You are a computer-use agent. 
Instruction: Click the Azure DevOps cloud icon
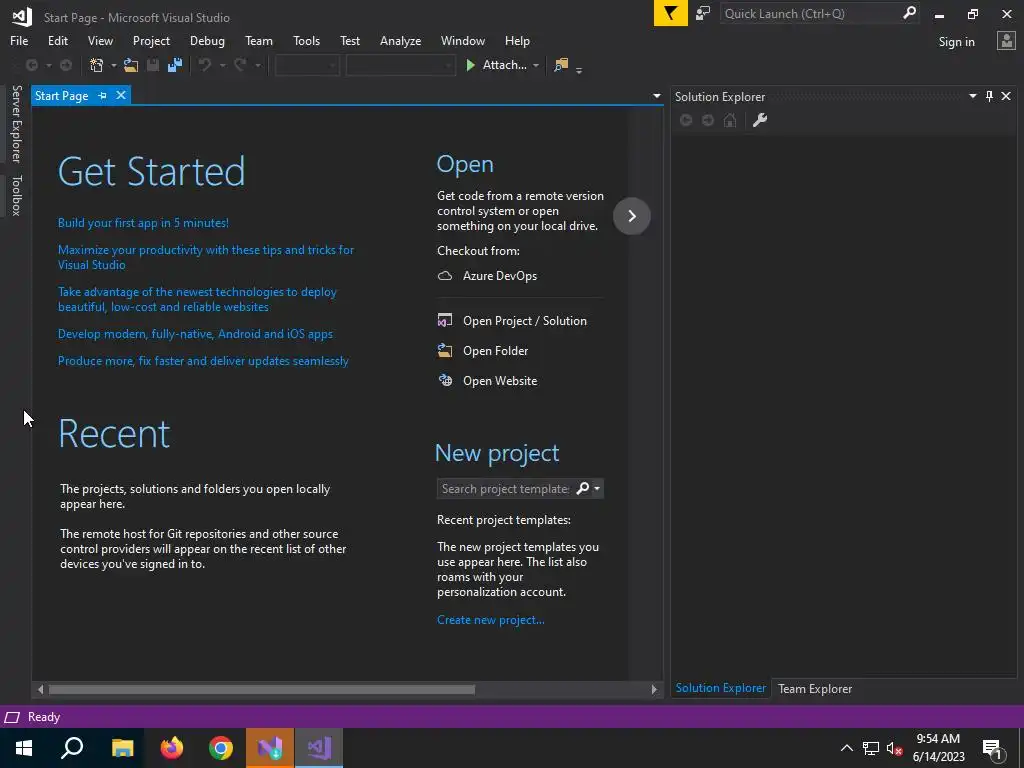coord(445,276)
